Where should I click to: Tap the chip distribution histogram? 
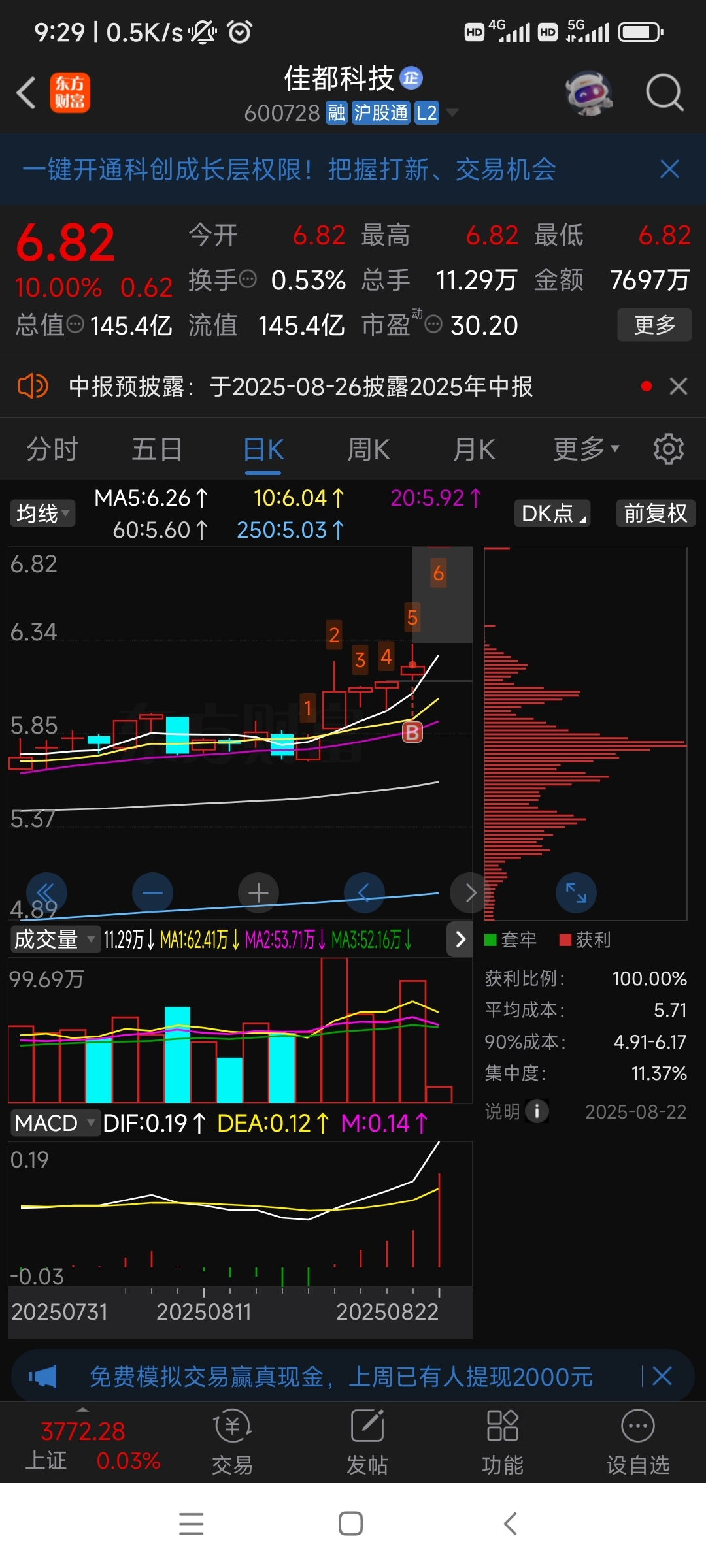585,733
